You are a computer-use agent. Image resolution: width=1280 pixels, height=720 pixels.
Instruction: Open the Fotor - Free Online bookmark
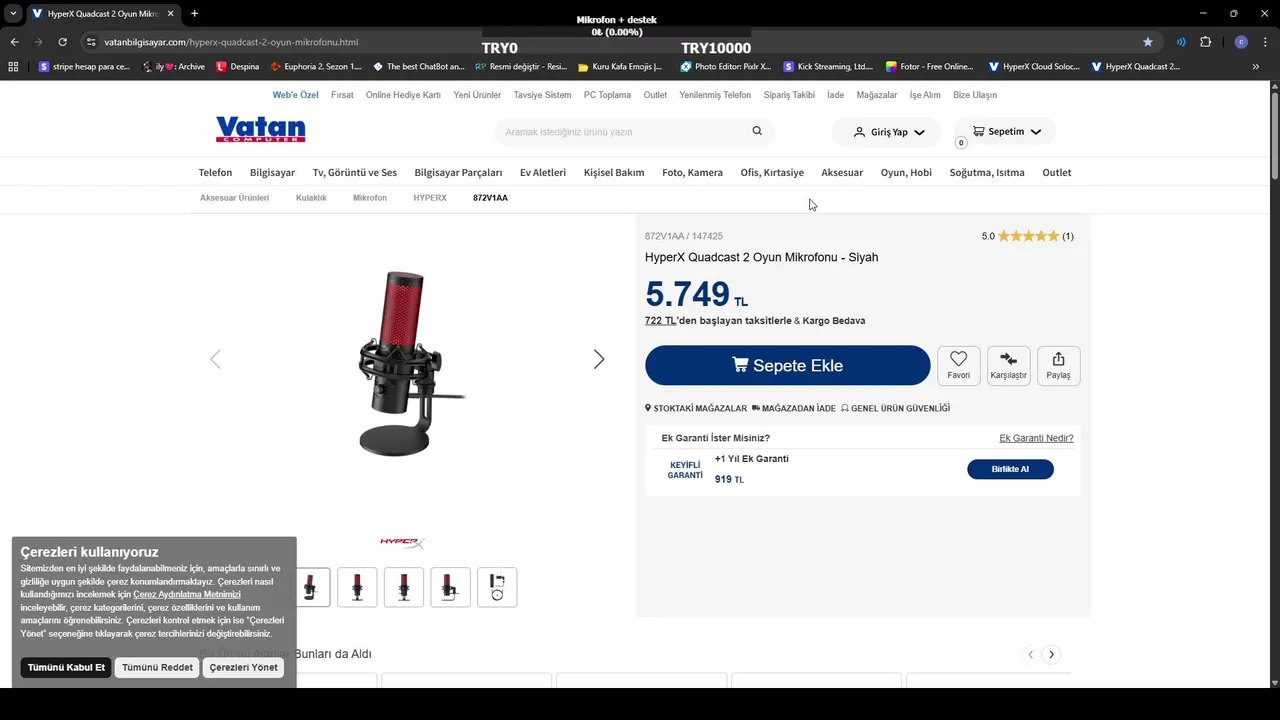pos(929,67)
